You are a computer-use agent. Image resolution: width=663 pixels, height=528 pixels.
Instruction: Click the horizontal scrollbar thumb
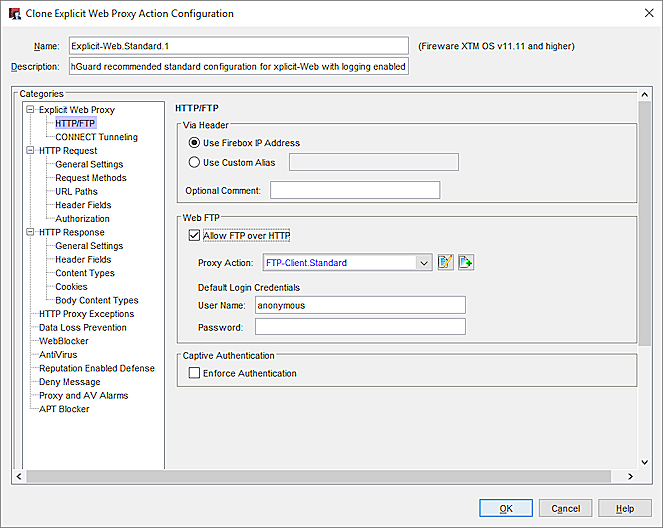pyautogui.click(x=319, y=476)
